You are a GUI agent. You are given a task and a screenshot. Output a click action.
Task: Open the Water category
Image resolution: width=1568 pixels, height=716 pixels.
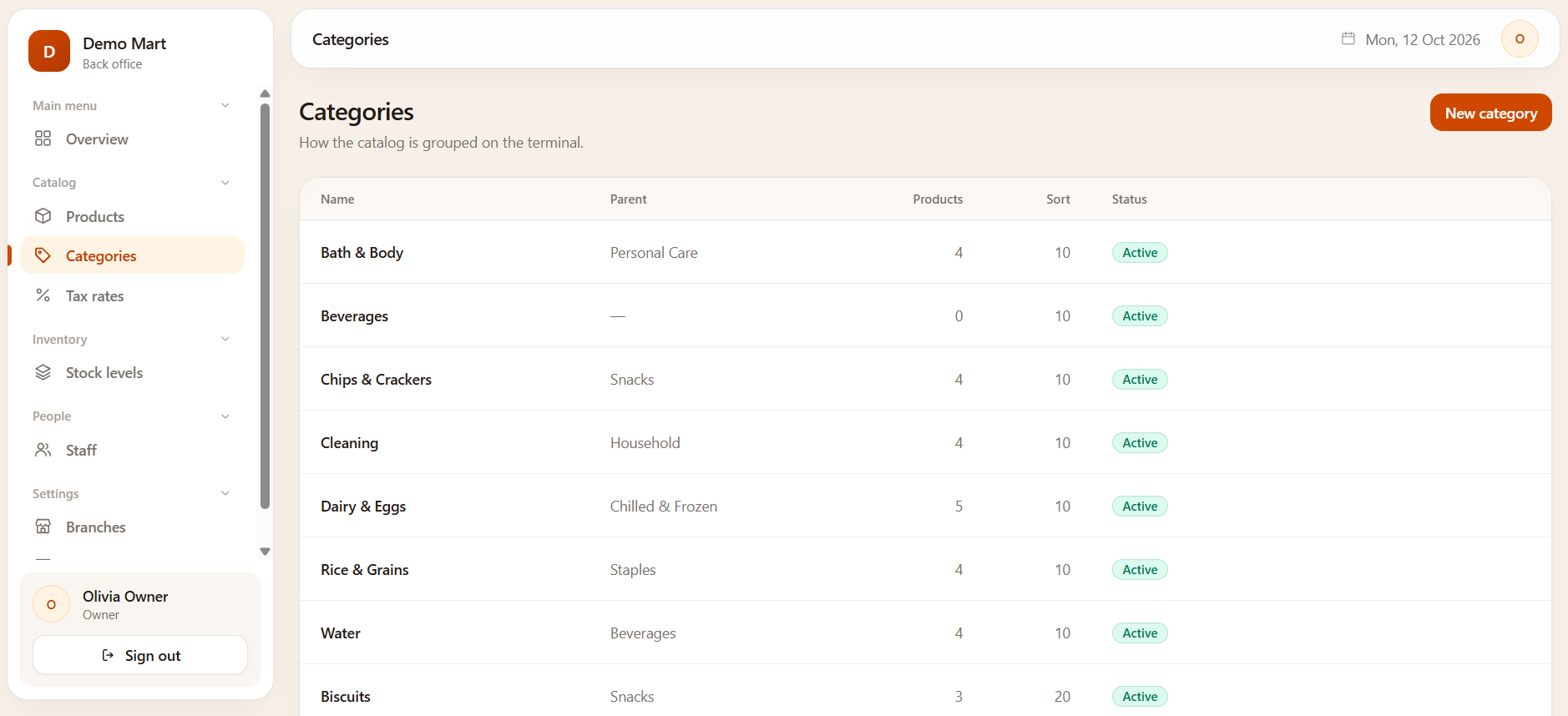[341, 633]
